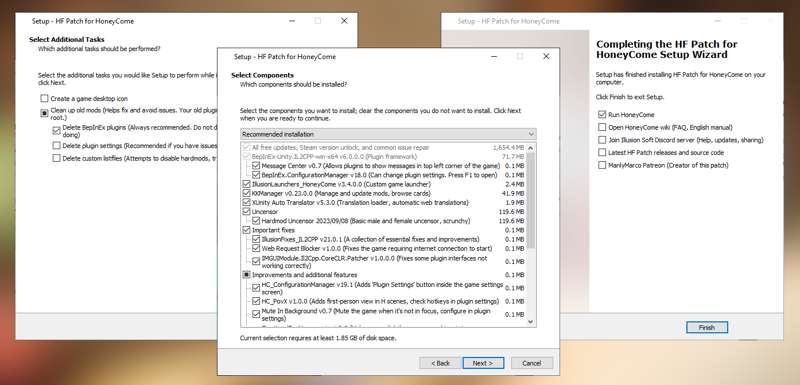
Task: Enable Latest HF Patch releases checkbox
Action: point(602,152)
